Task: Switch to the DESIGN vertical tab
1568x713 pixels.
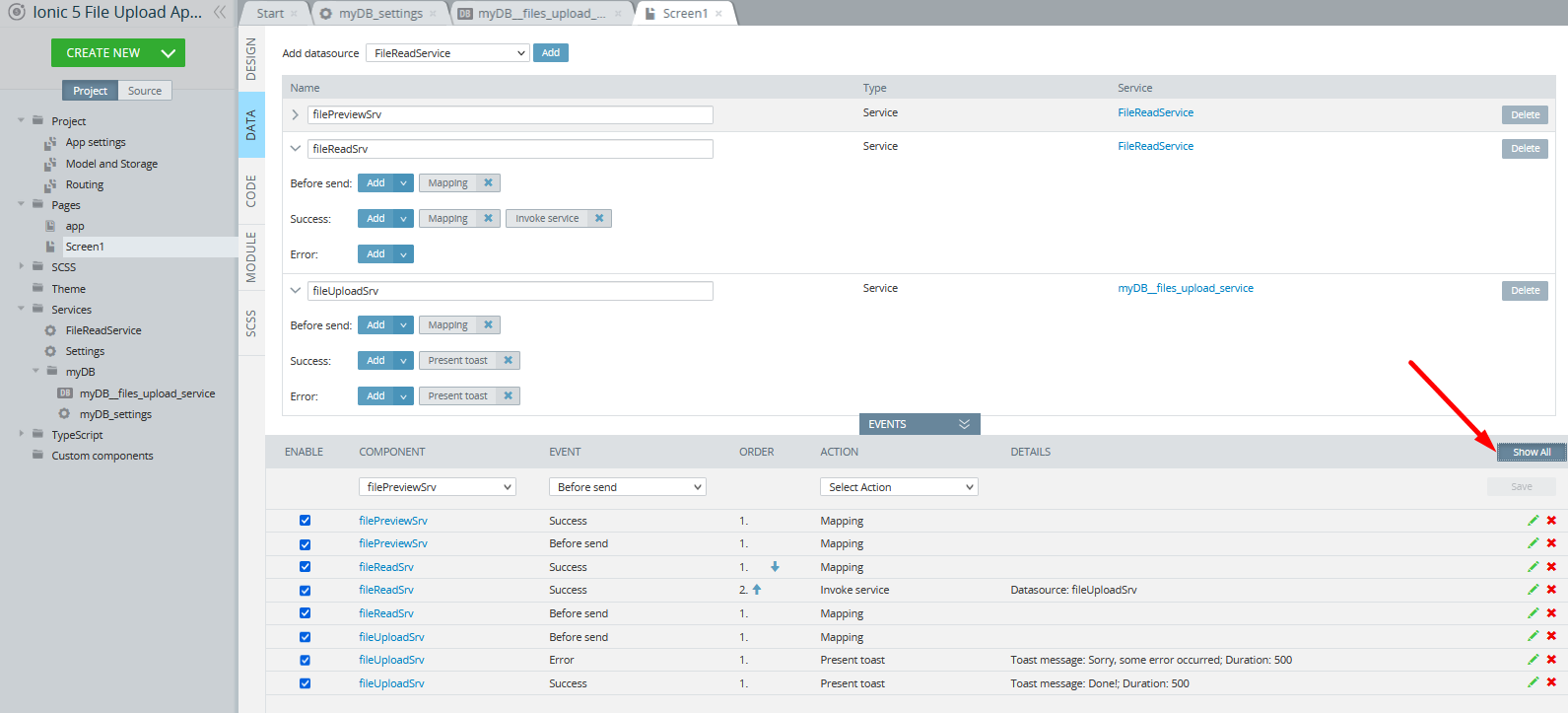Action: pos(251,59)
